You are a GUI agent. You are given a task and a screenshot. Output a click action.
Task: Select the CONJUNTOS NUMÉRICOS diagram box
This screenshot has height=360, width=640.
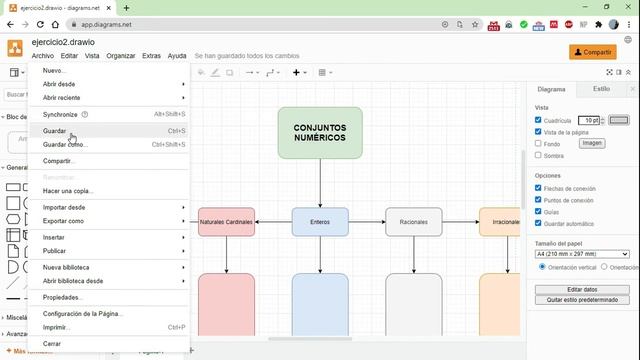pos(320,133)
